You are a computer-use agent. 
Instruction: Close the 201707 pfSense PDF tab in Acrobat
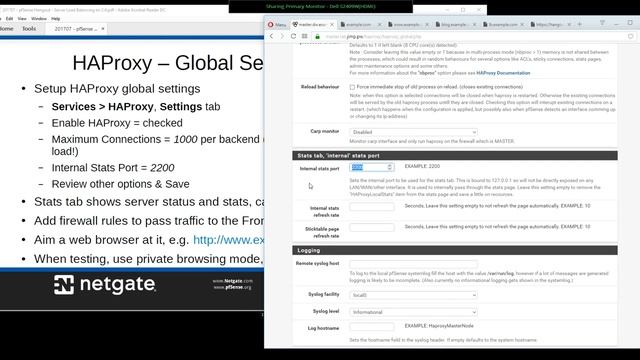tap(103, 29)
